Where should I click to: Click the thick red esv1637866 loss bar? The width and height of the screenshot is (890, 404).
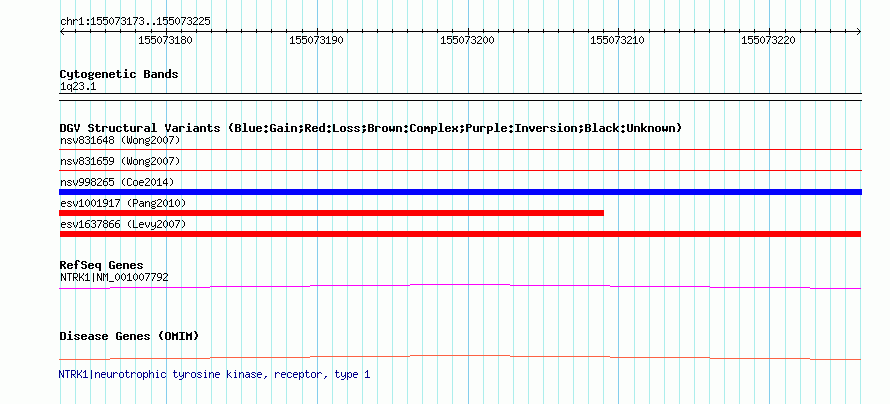(x=460, y=234)
